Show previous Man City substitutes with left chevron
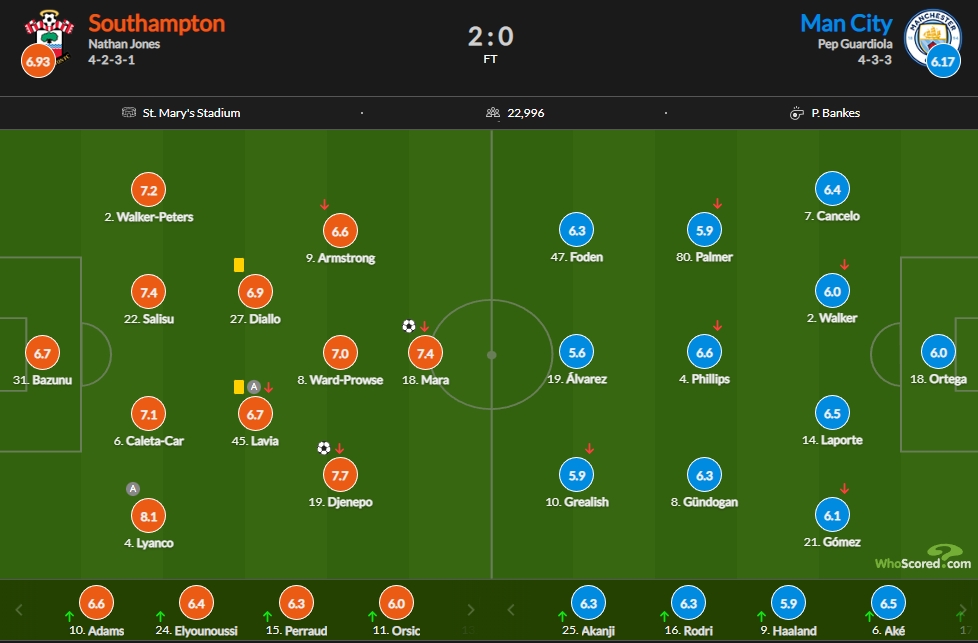 tap(511, 609)
